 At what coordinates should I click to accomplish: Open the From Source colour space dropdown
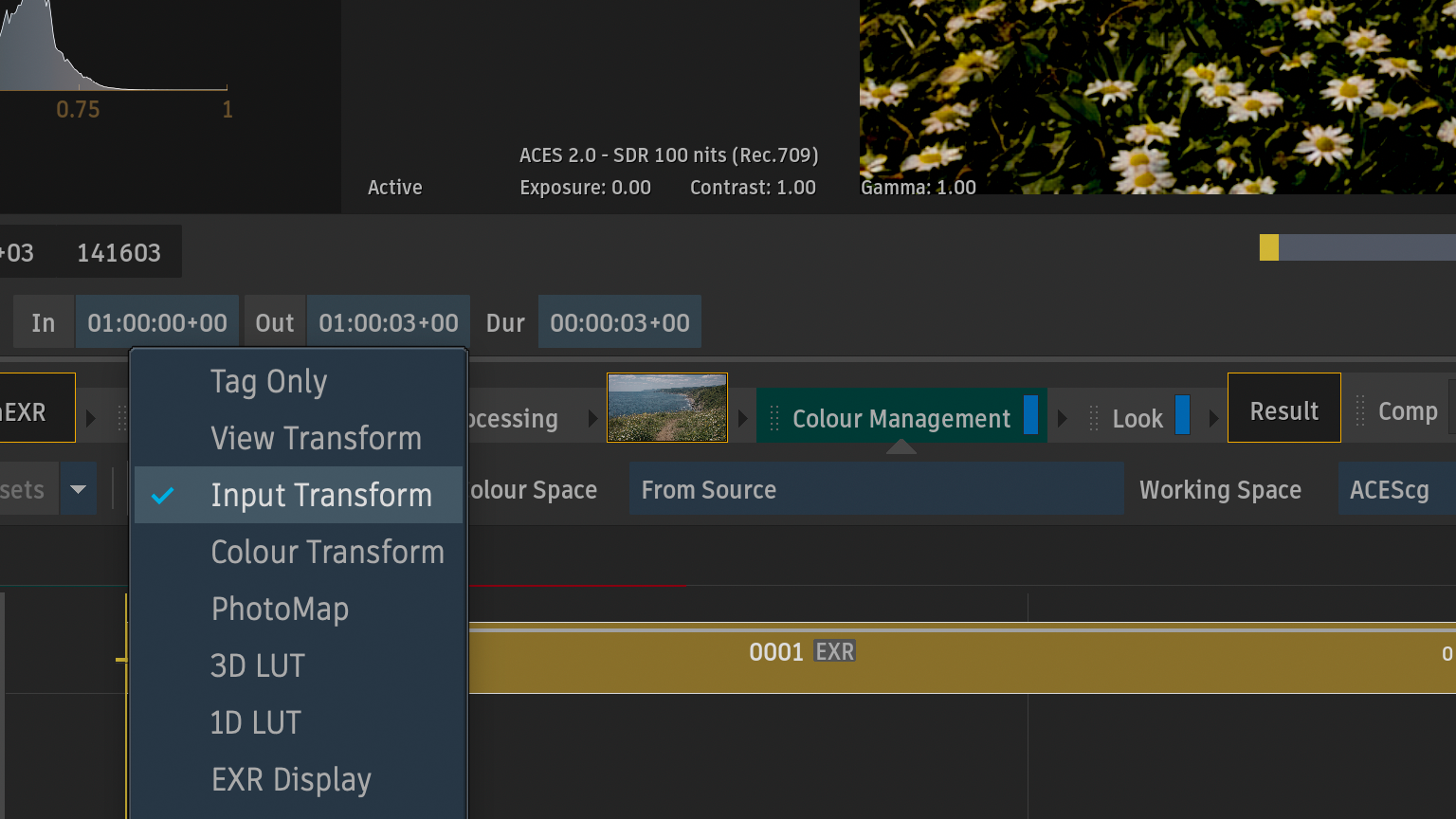[876, 489]
